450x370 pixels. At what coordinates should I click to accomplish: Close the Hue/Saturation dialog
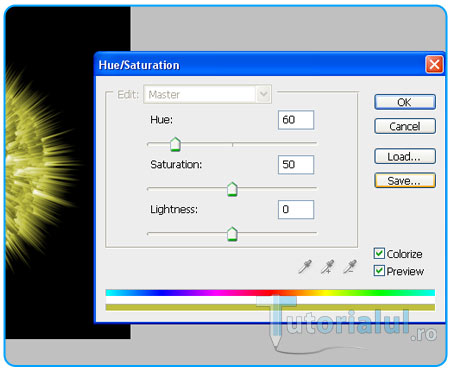434,64
